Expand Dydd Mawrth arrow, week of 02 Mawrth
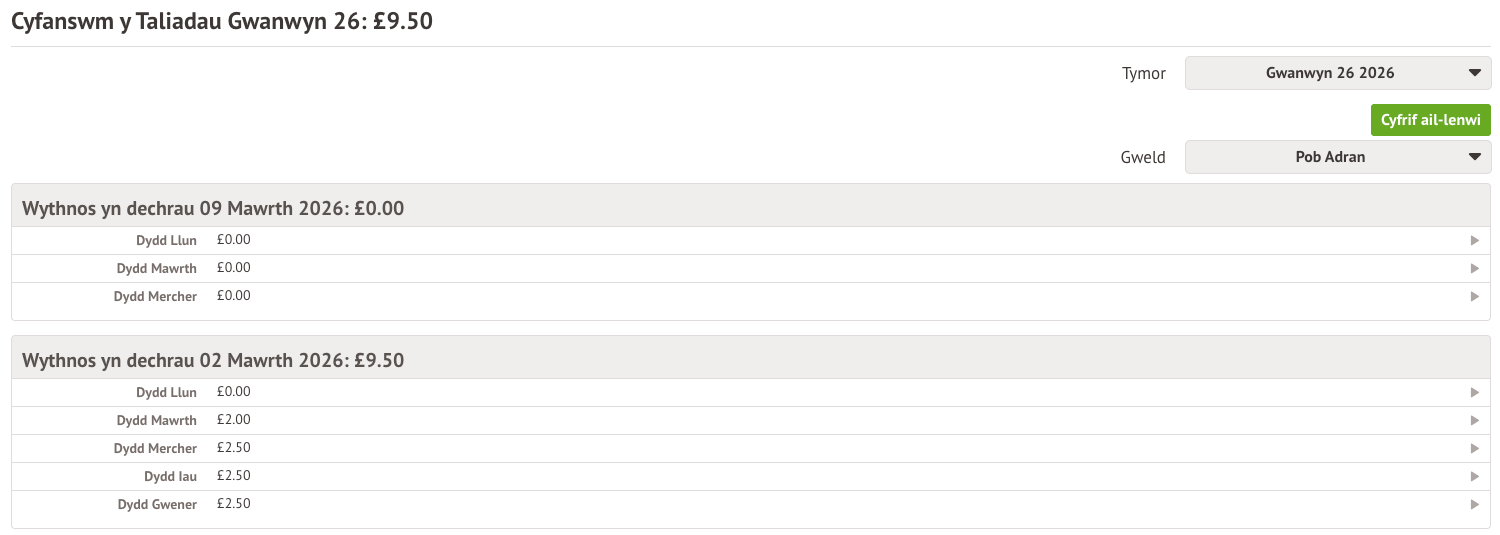The image size is (1500, 535). (1474, 421)
